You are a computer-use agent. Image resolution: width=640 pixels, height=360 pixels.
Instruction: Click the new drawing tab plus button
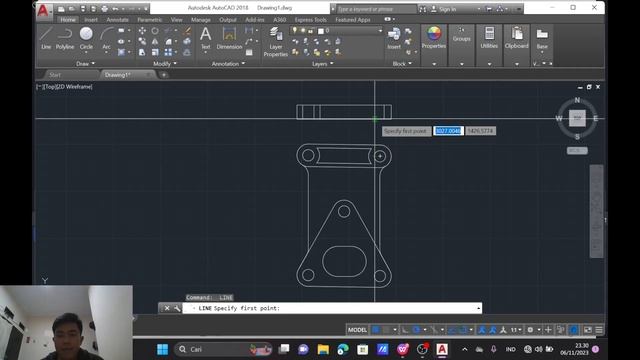point(164,75)
